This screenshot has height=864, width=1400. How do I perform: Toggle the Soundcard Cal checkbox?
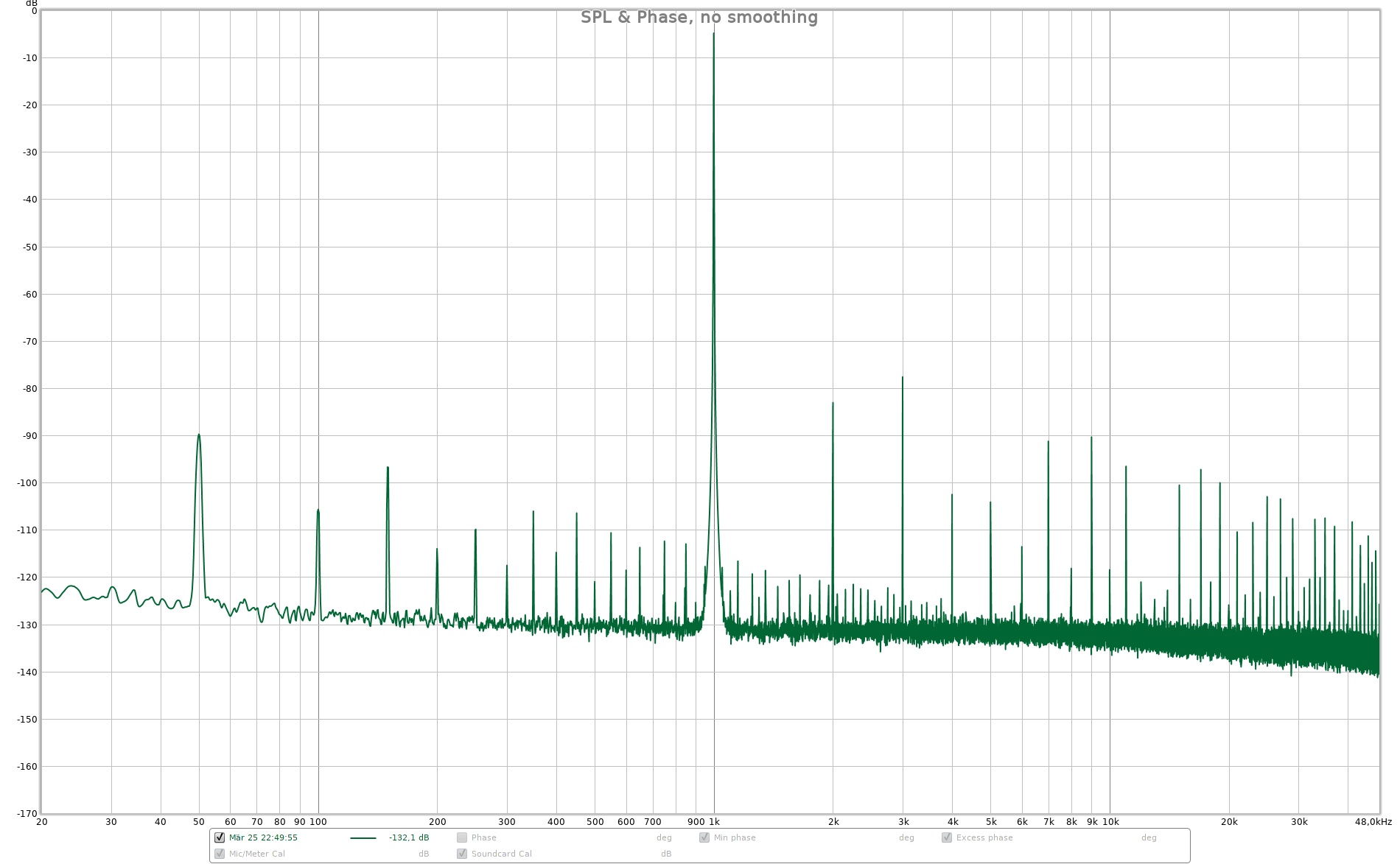point(462,854)
